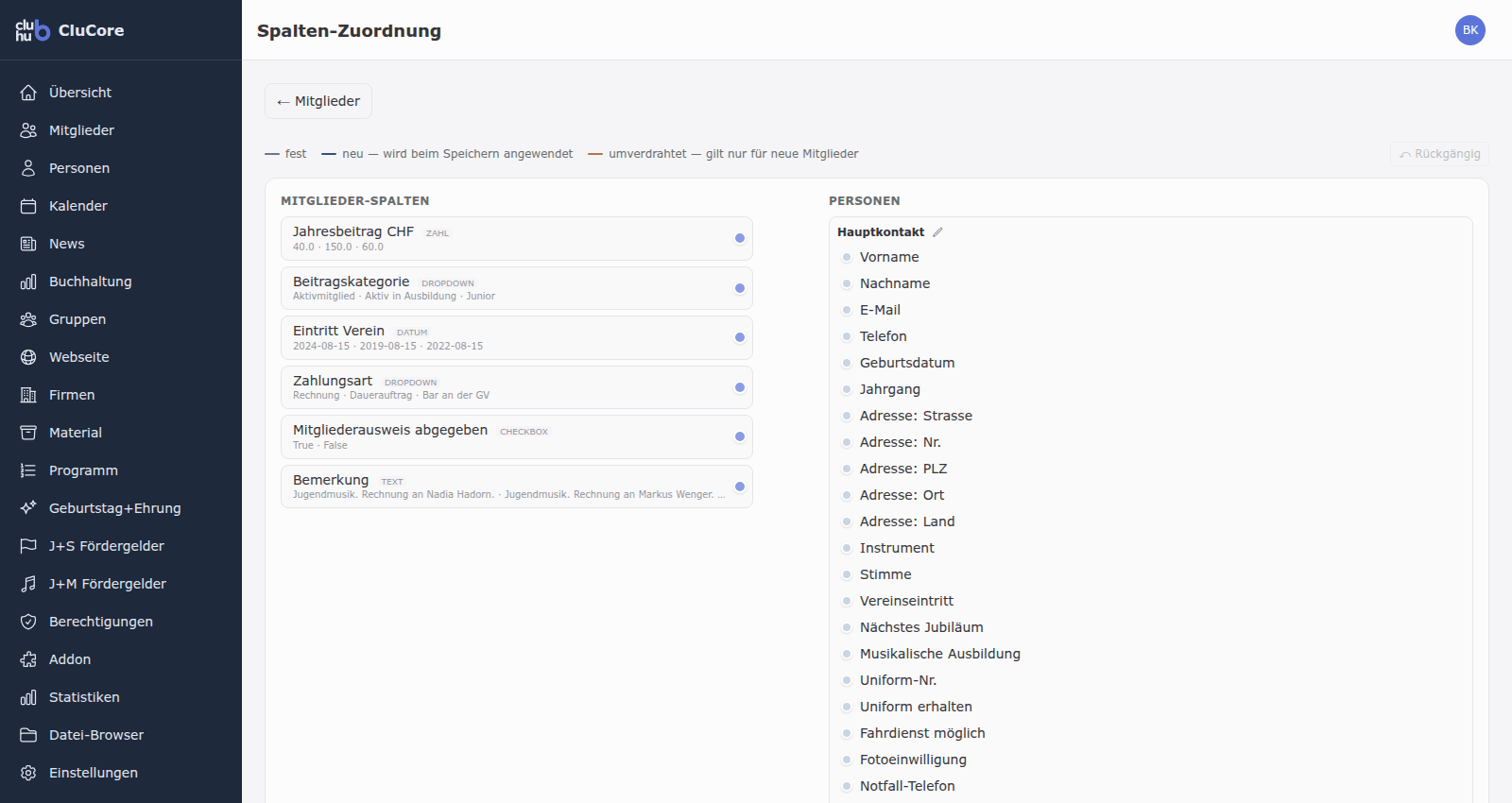Click the connector dot on Bemerkung
This screenshot has width=1512, height=803.
[740, 487]
